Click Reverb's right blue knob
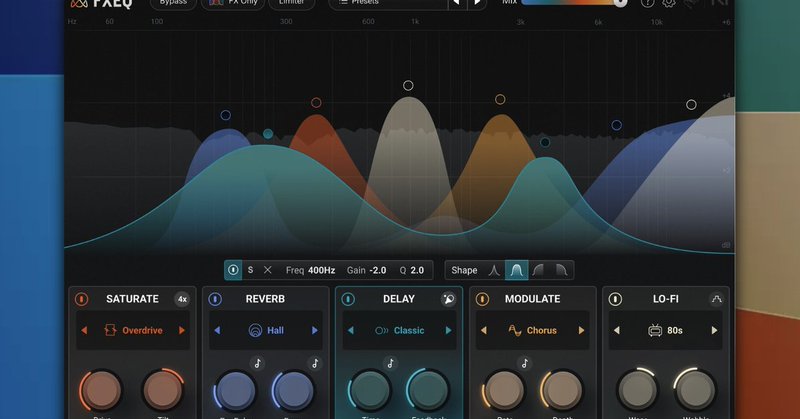This screenshot has width=800, height=419. click(x=293, y=390)
